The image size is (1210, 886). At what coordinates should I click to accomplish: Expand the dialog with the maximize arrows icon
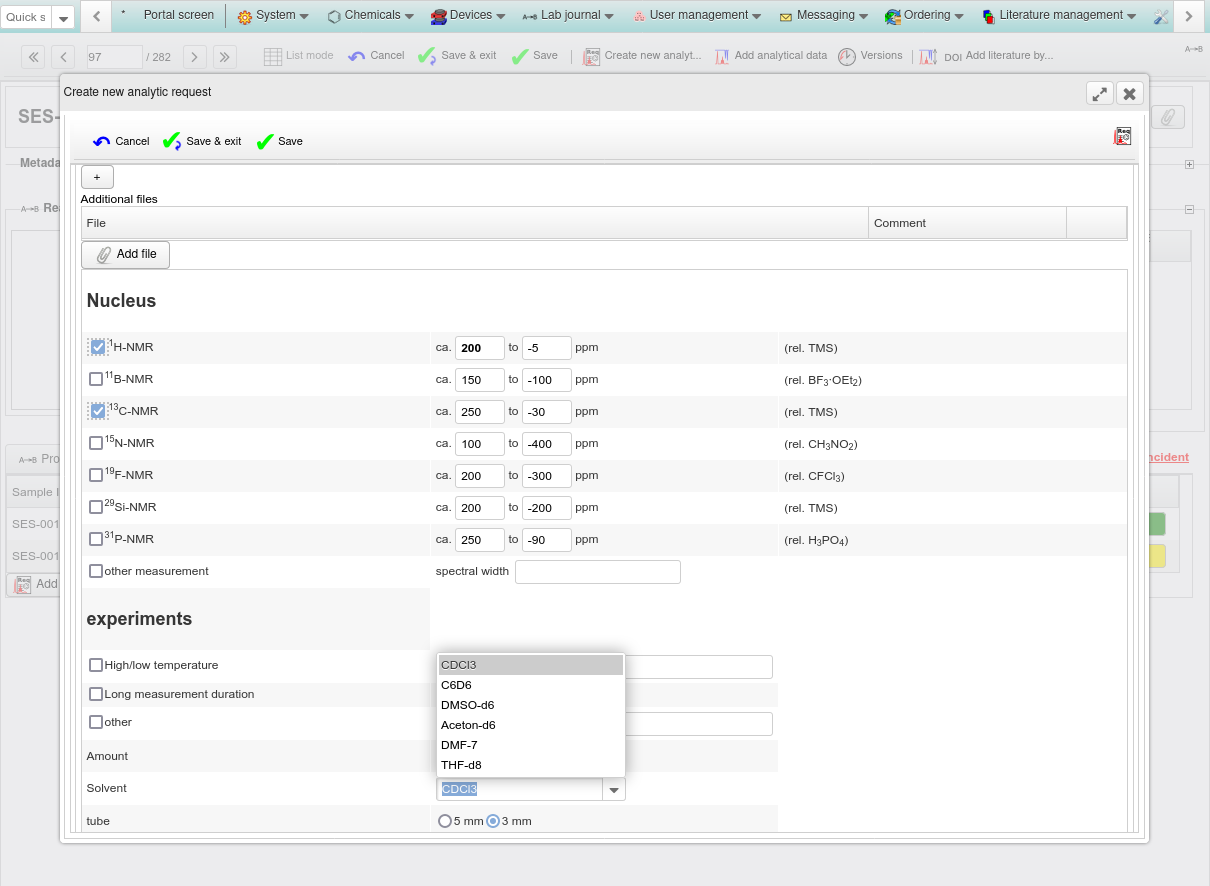click(x=1099, y=94)
